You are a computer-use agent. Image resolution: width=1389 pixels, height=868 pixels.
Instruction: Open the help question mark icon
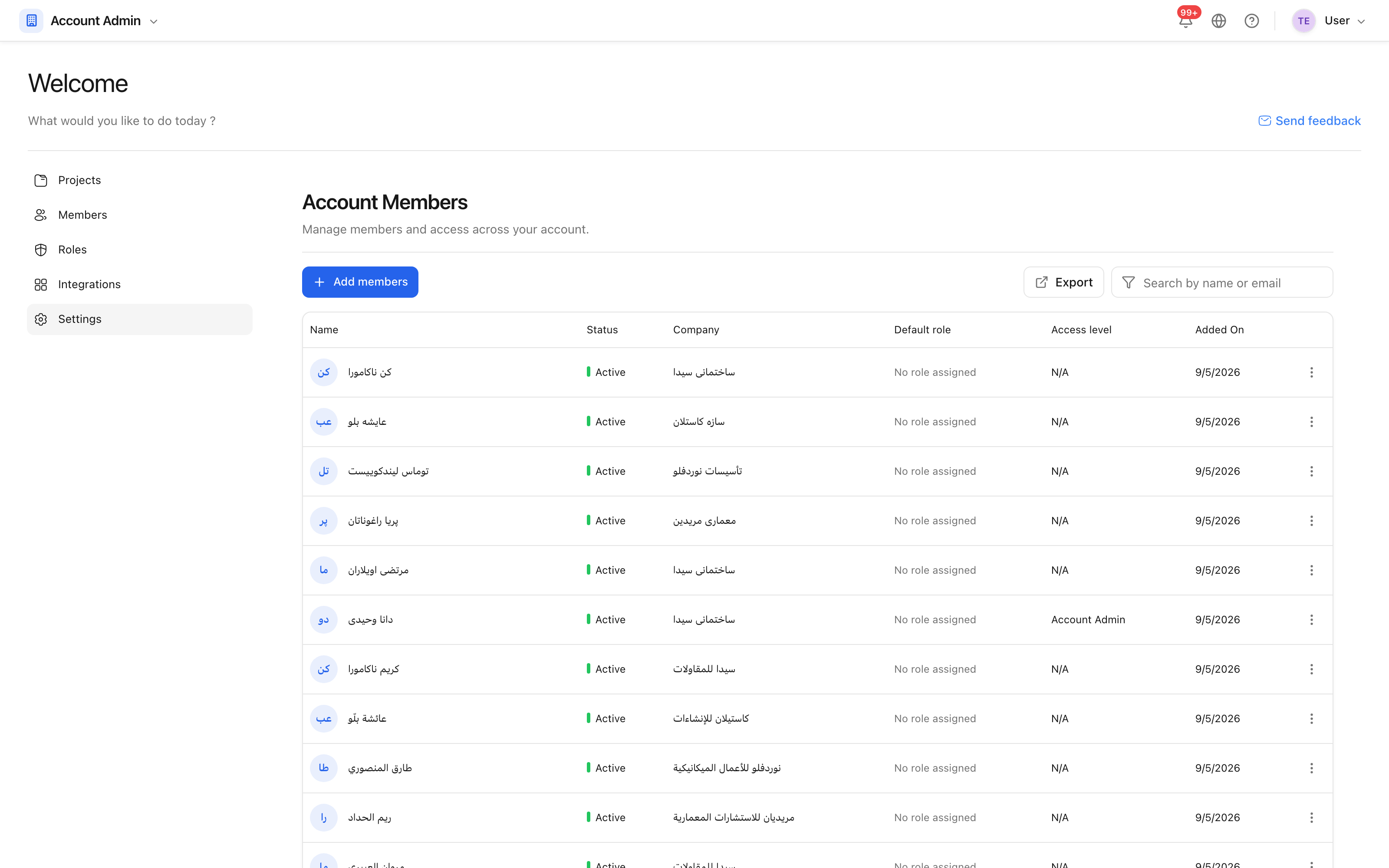tap(1252, 21)
